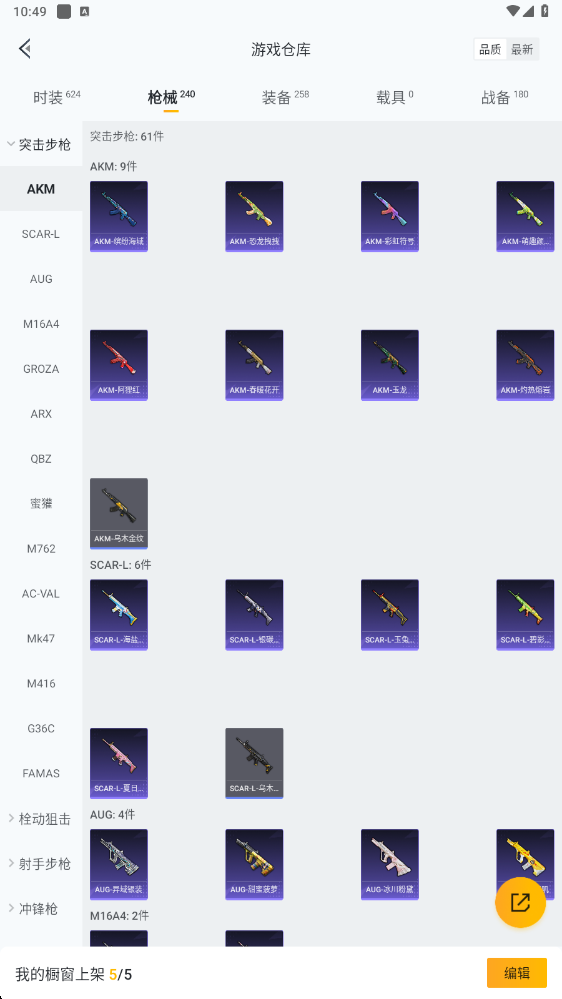Expand the 冲锋枪 category
562x999 pixels.
(33, 909)
